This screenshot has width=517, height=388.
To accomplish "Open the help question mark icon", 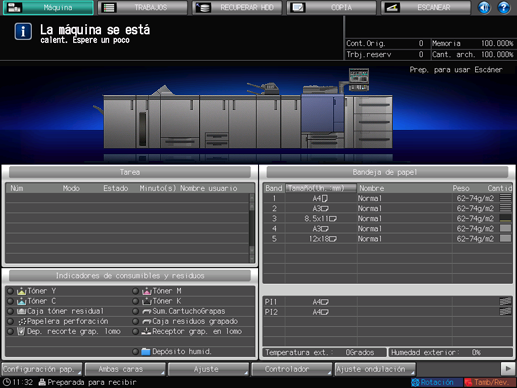I will coord(504,7).
